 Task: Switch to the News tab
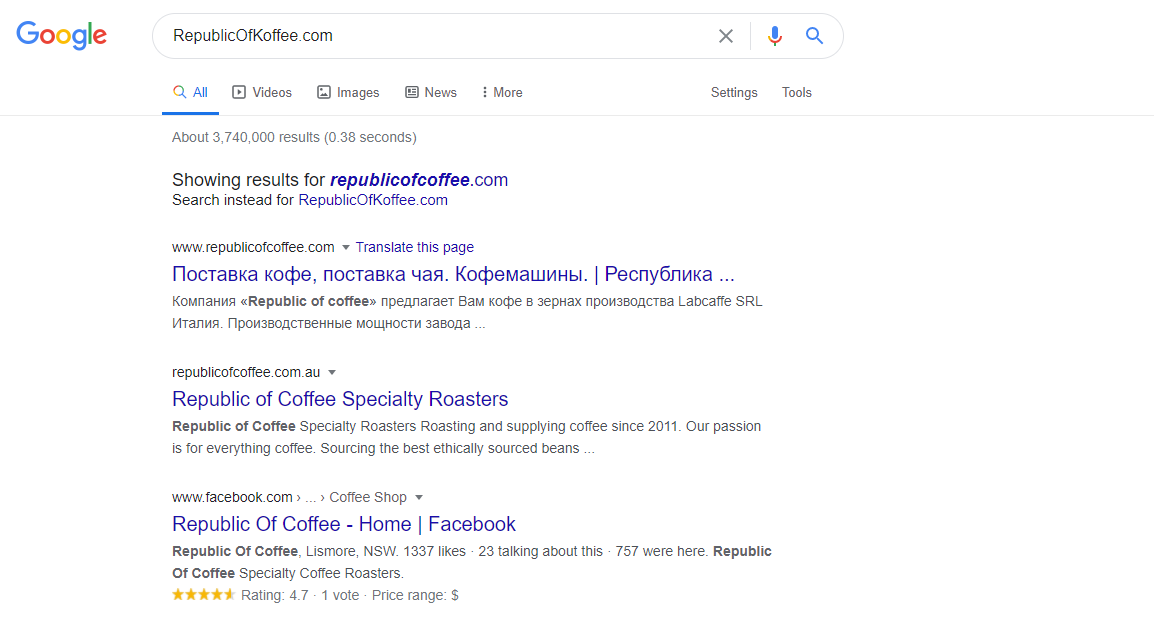tap(431, 92)
